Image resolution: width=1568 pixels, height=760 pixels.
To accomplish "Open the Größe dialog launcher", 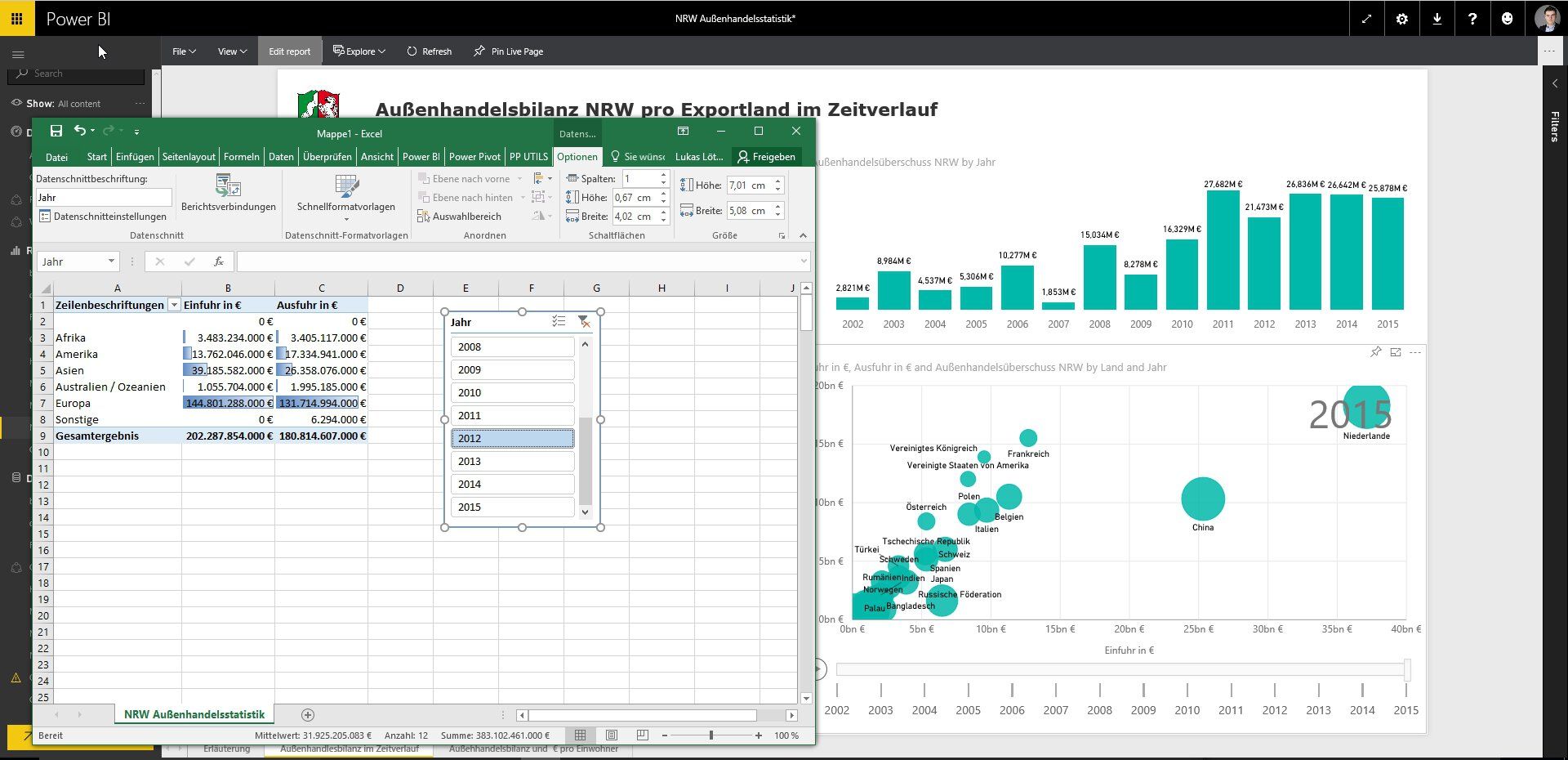I will [x=782, y=235].
